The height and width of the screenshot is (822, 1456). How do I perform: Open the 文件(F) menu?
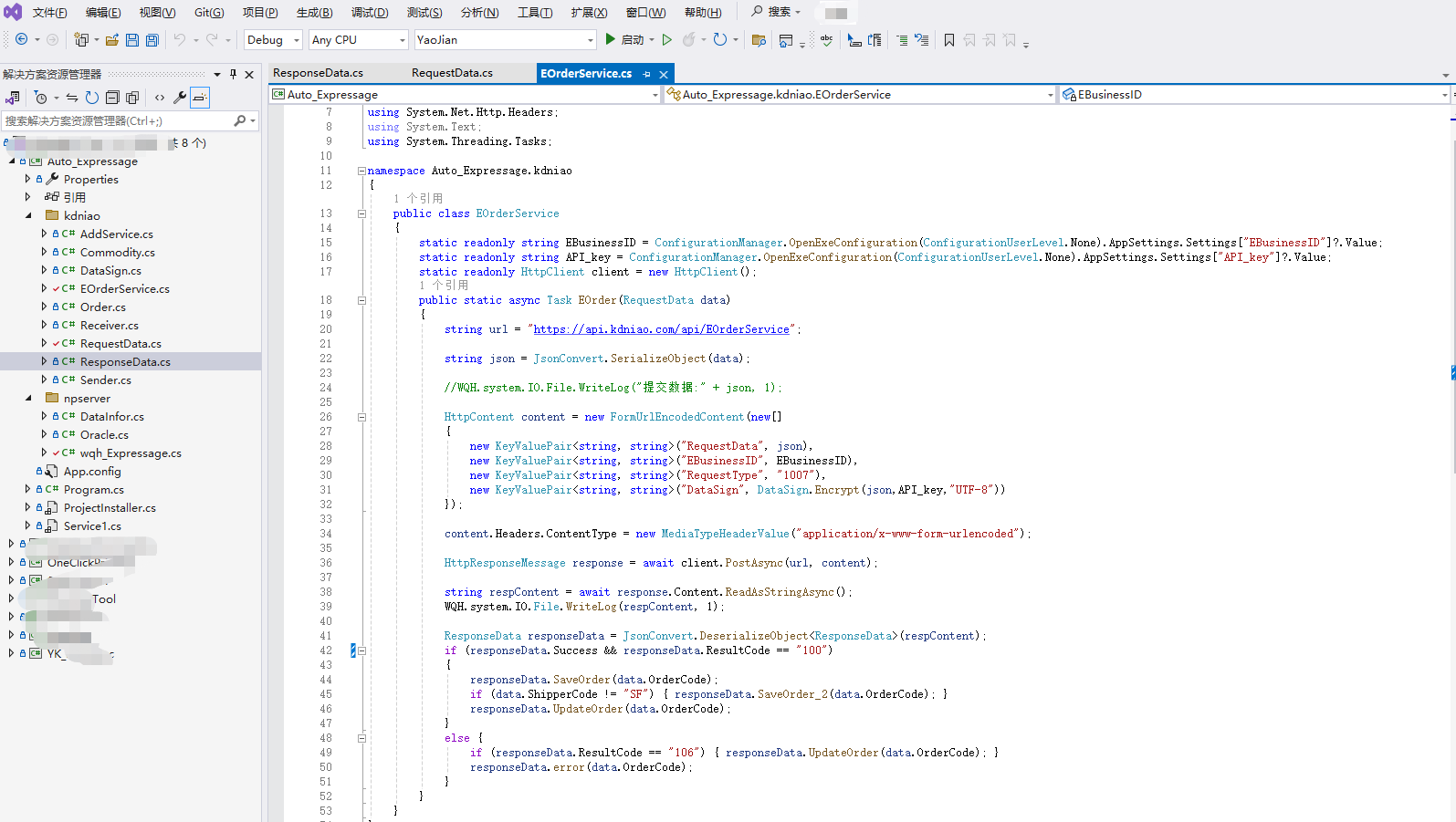point(49,13)
